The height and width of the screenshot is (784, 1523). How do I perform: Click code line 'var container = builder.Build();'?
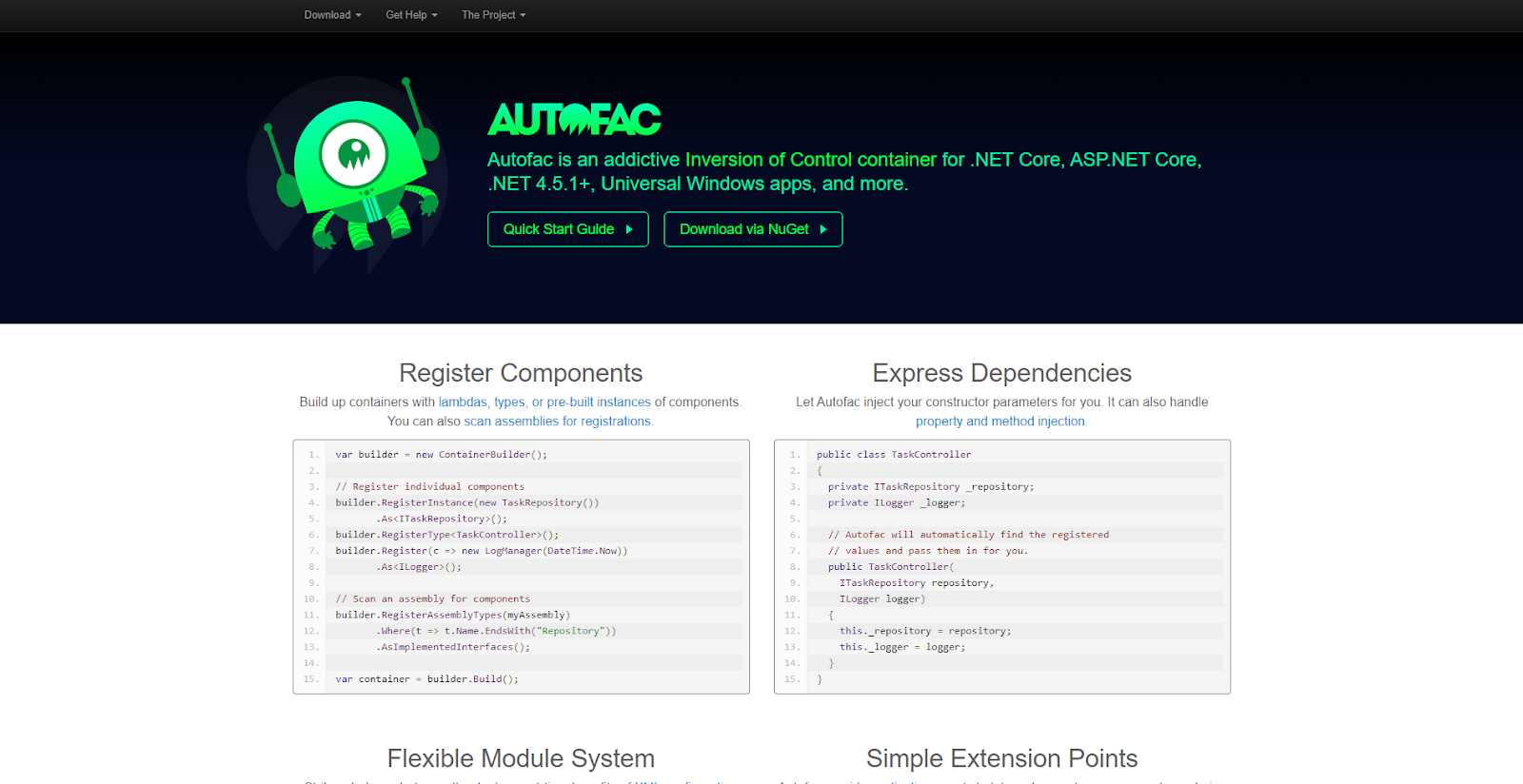pyautogui.click(x=427, y=679)
